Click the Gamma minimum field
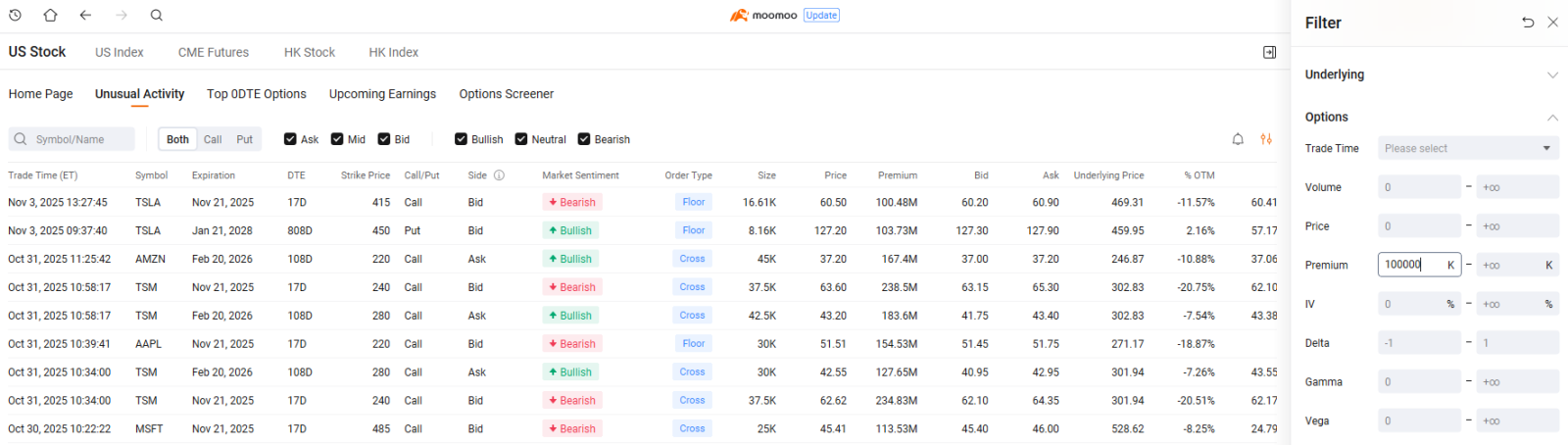Image resolution: width=1568 pixels, height=445 pixels. pyautogui.click(x=1419, y=382)
